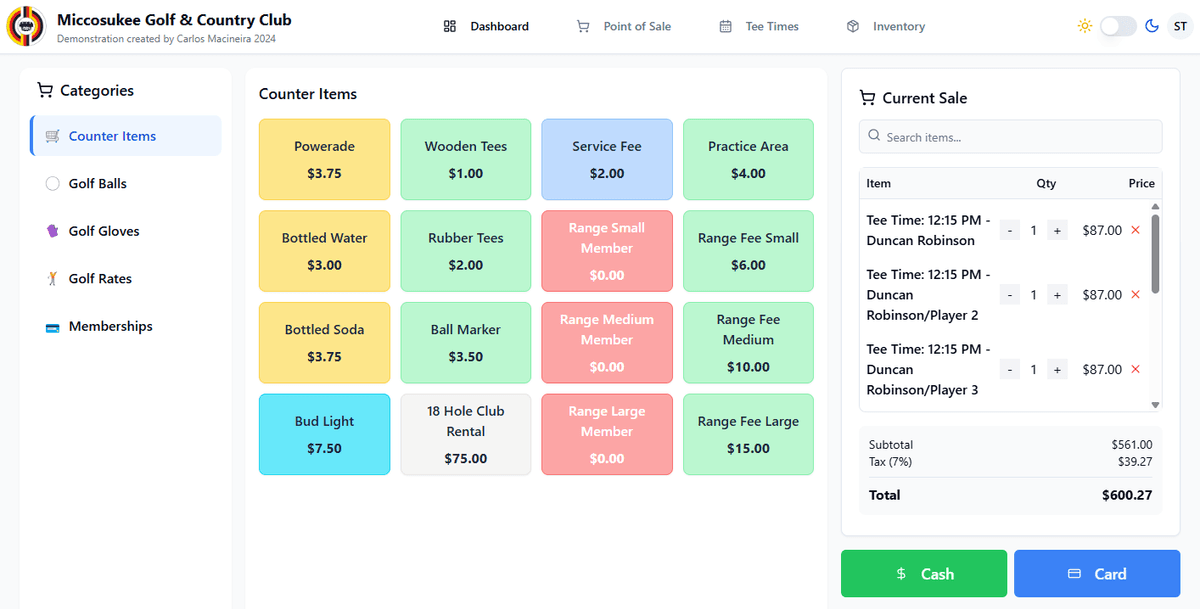Decrease quantity for first Duncan Robinson item

(x=1010, y=230)
